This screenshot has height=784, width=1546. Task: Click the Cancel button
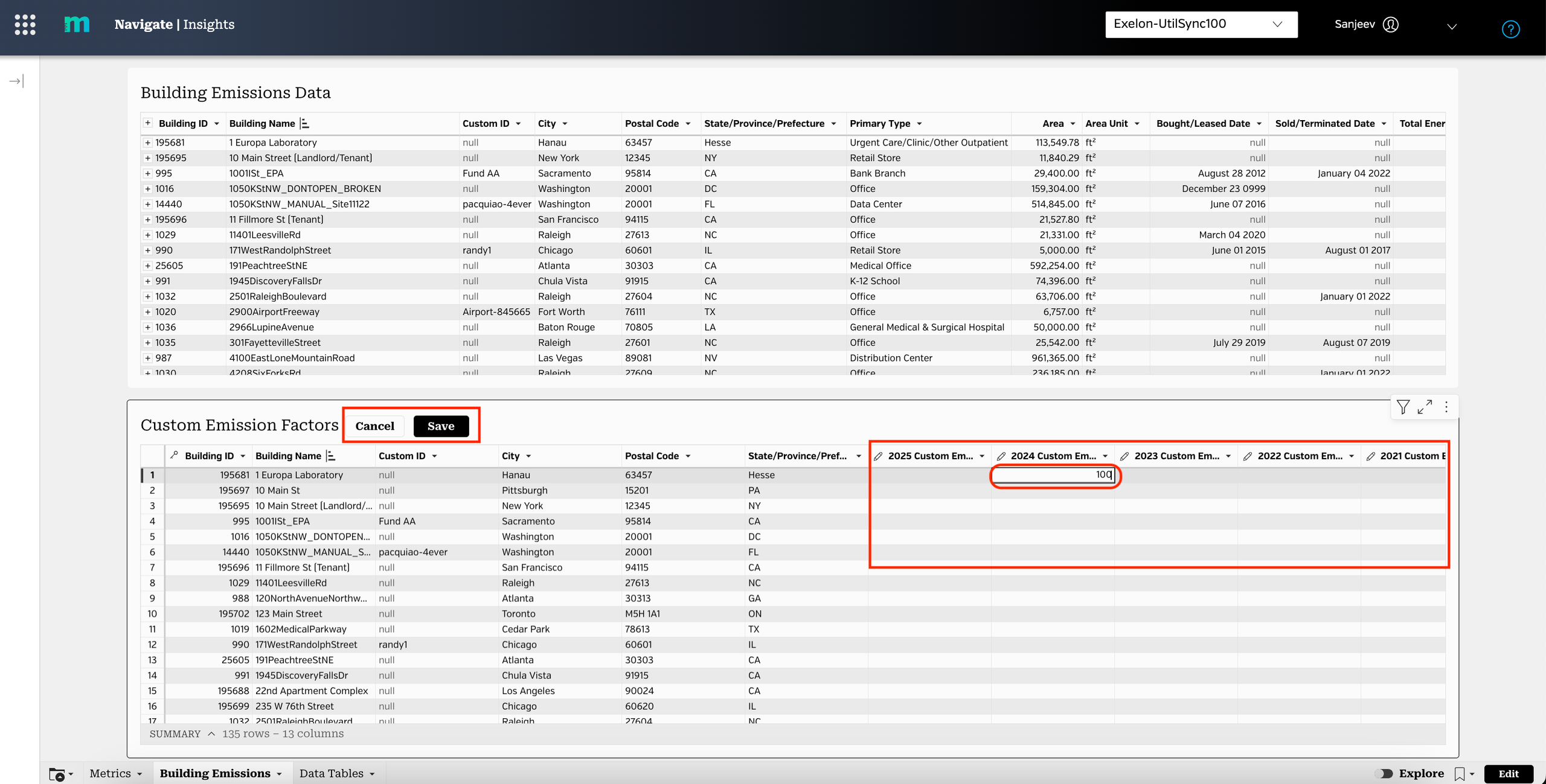(x=374, y=426)
